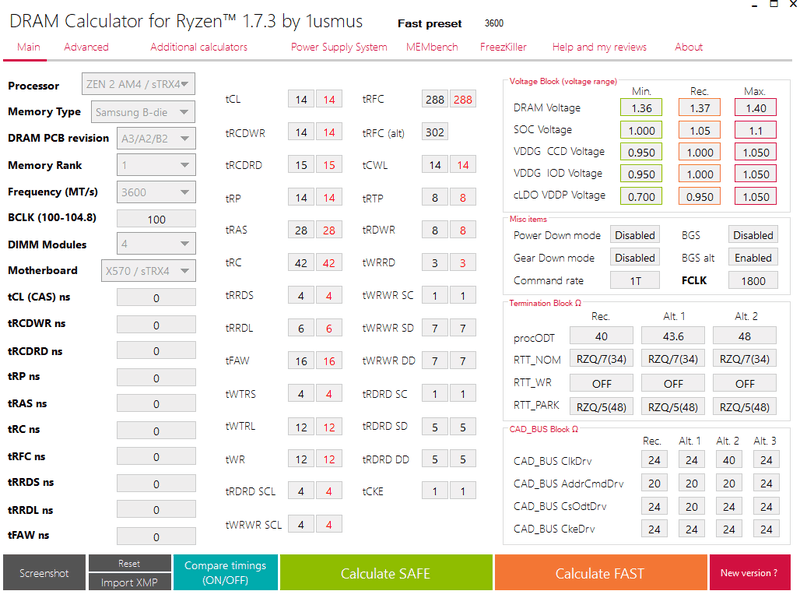Image resolution: width=800 pixels, height=598 pixels.
Task: Click the maximum DRAM Voltage value 1.40
Action: [x=756, y=108]
